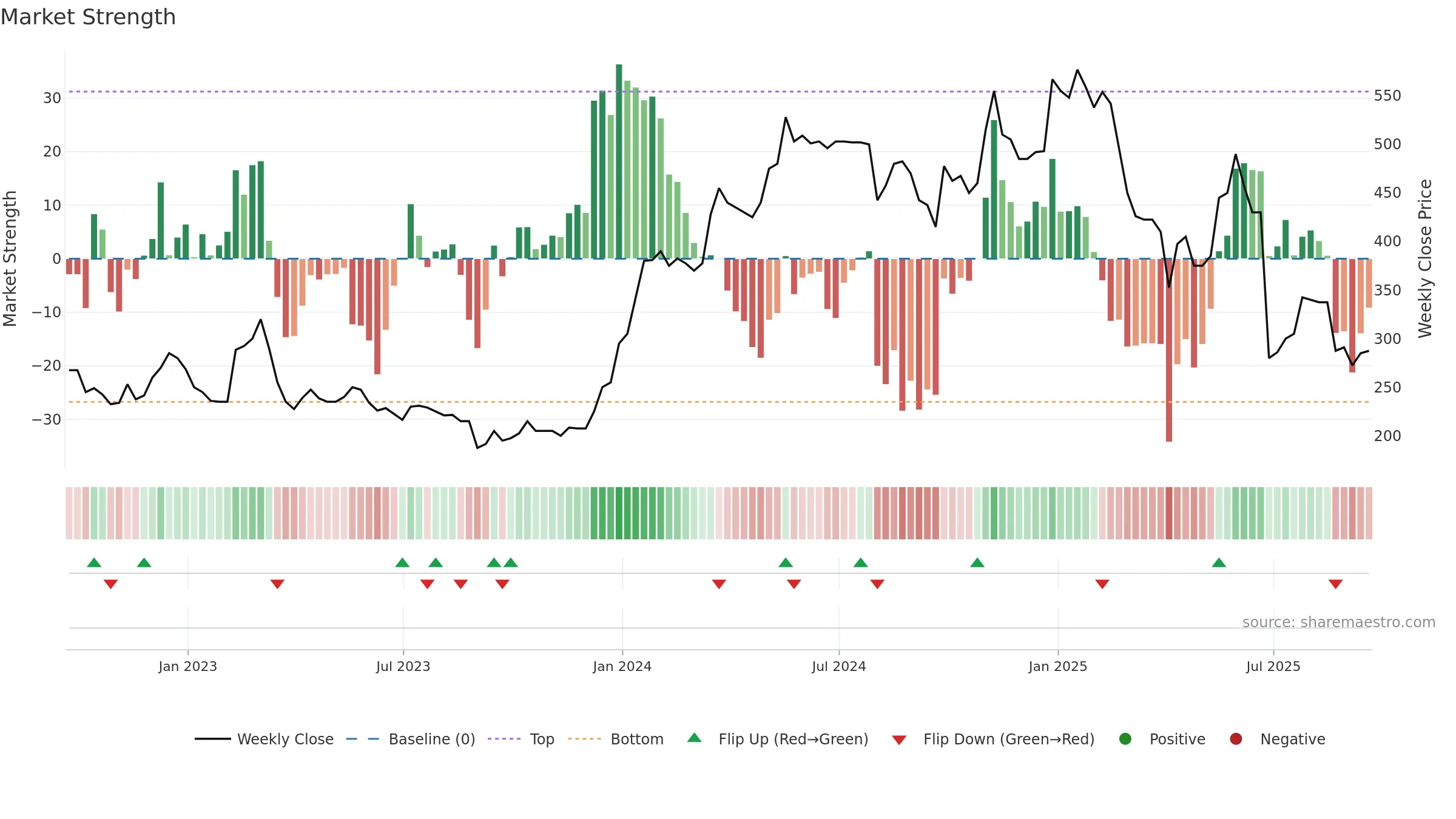Click the purple dotted Top threshold line
1456x819 pixels.
(x=719, y=92)
